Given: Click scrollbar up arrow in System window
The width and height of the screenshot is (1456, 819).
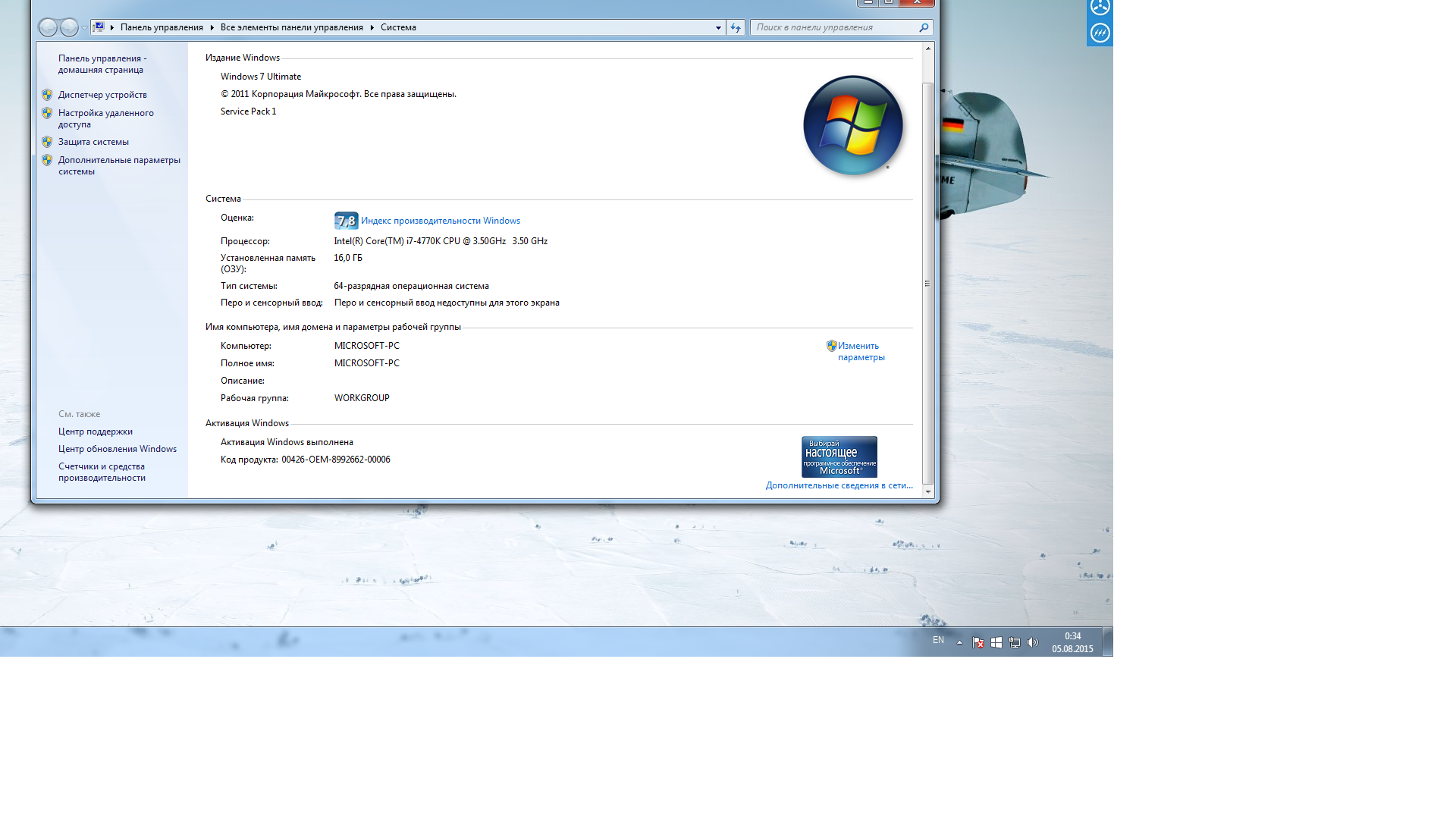Looking at the screenshot, I should (927, 49).
